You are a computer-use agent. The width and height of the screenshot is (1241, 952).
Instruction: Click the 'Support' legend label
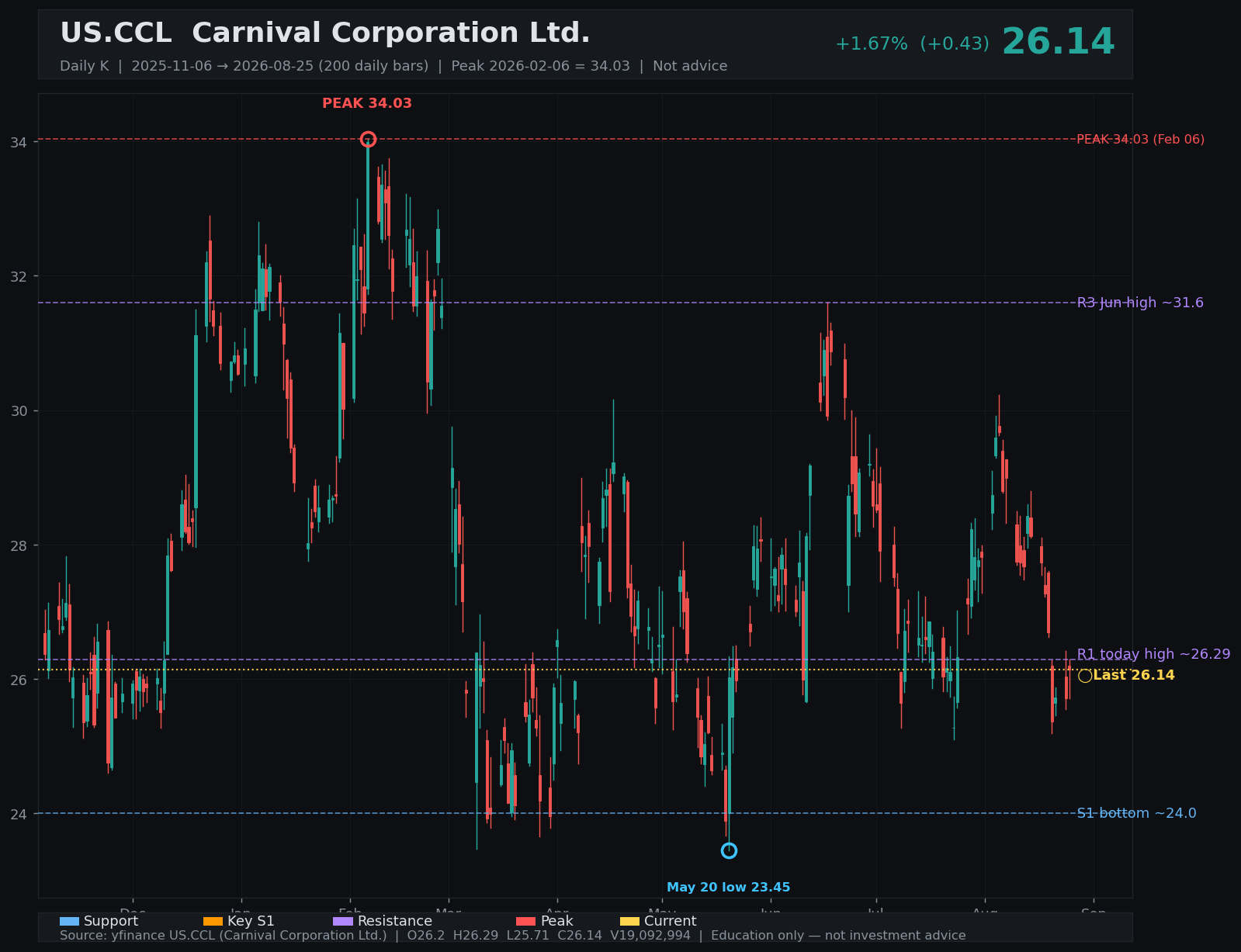[x=111, y=922]
